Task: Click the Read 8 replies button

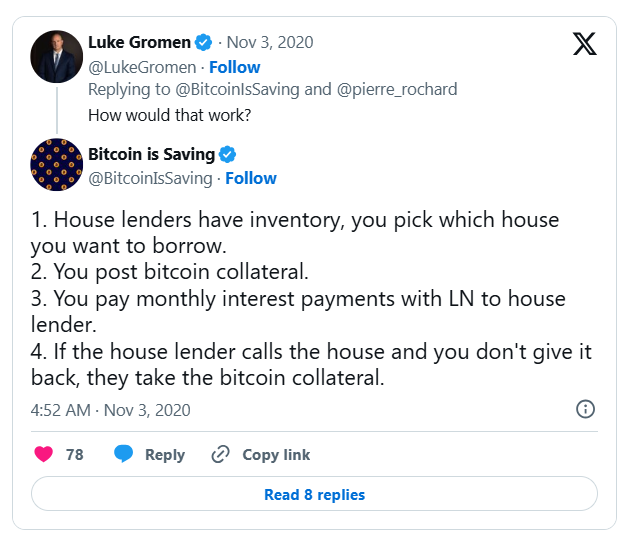Action: [314, 494]
